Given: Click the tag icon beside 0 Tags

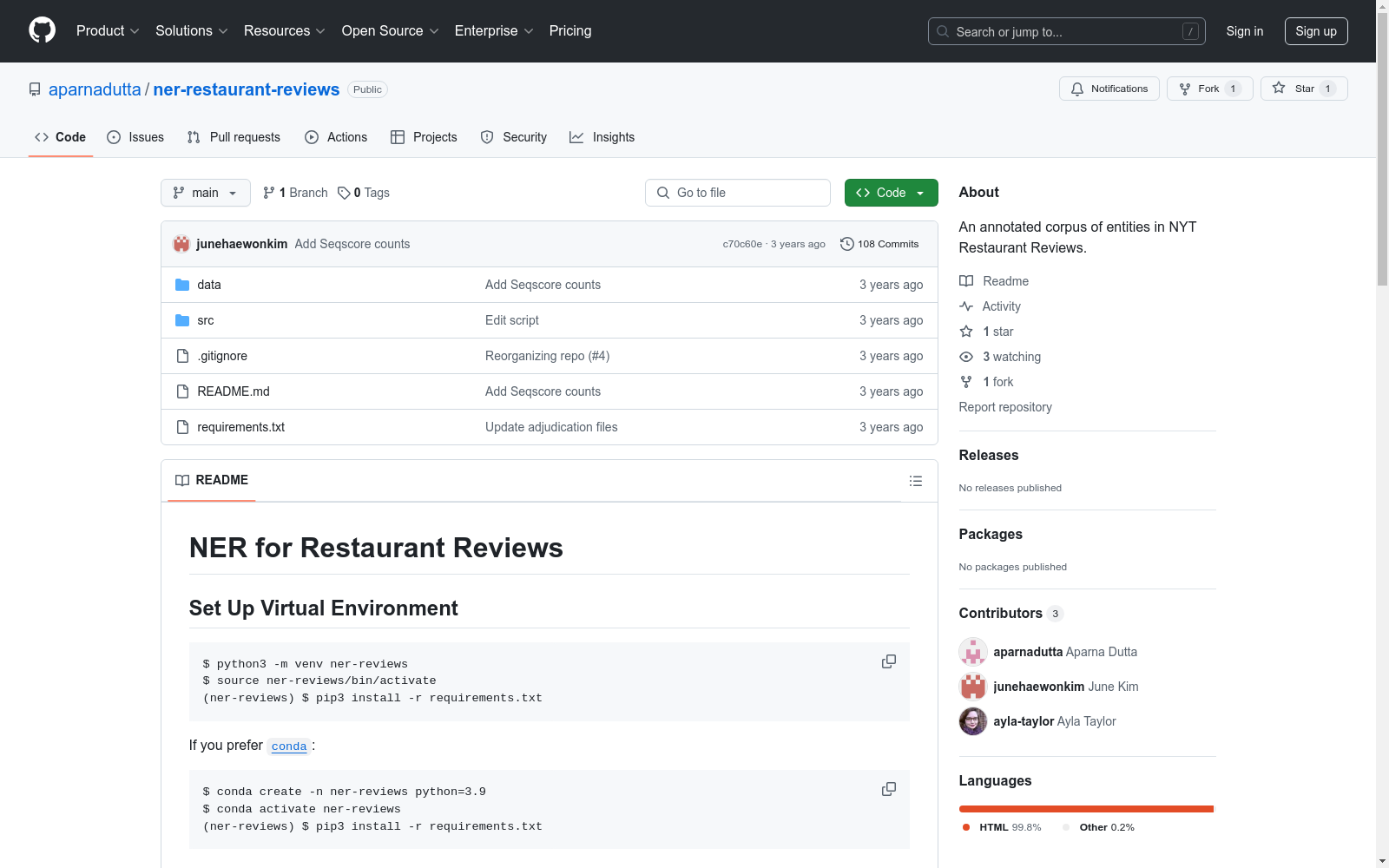Looking at the screenshot, I should [x=344, y=193].
